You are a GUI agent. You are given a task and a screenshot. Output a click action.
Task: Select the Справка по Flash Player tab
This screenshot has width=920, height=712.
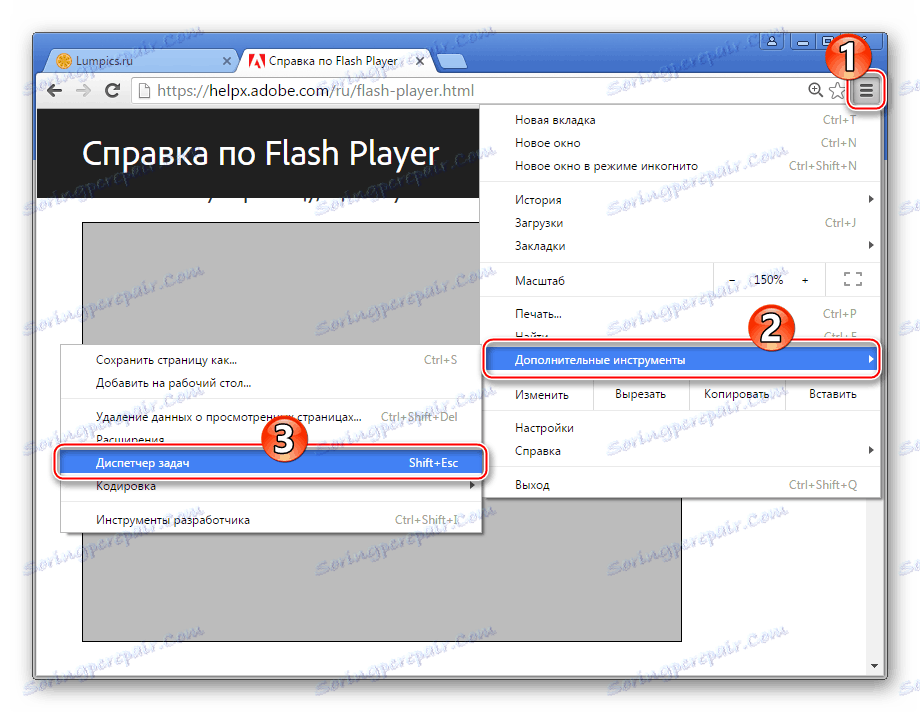(337, 60)
